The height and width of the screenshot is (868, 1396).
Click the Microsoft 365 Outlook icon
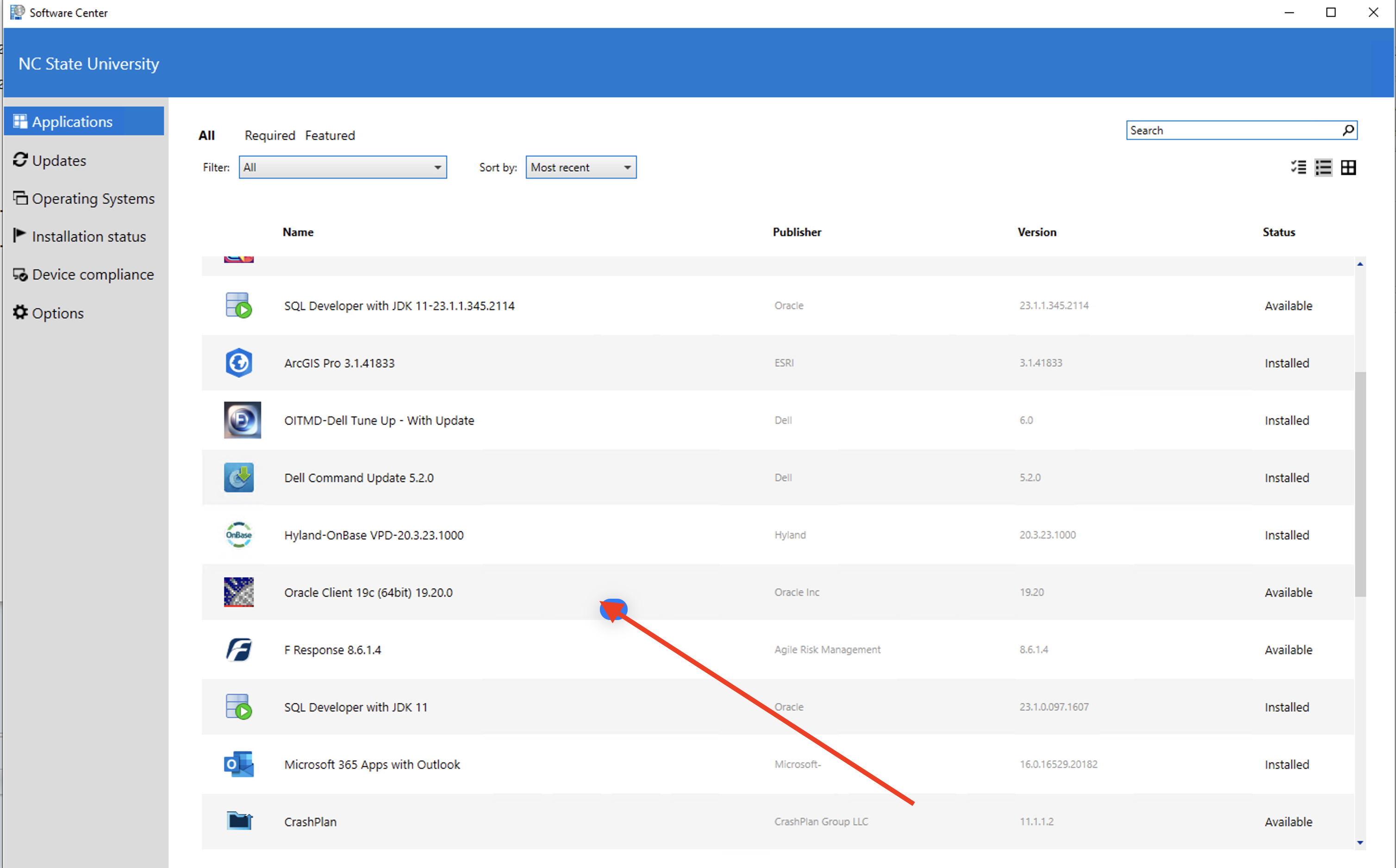[238, 765]
